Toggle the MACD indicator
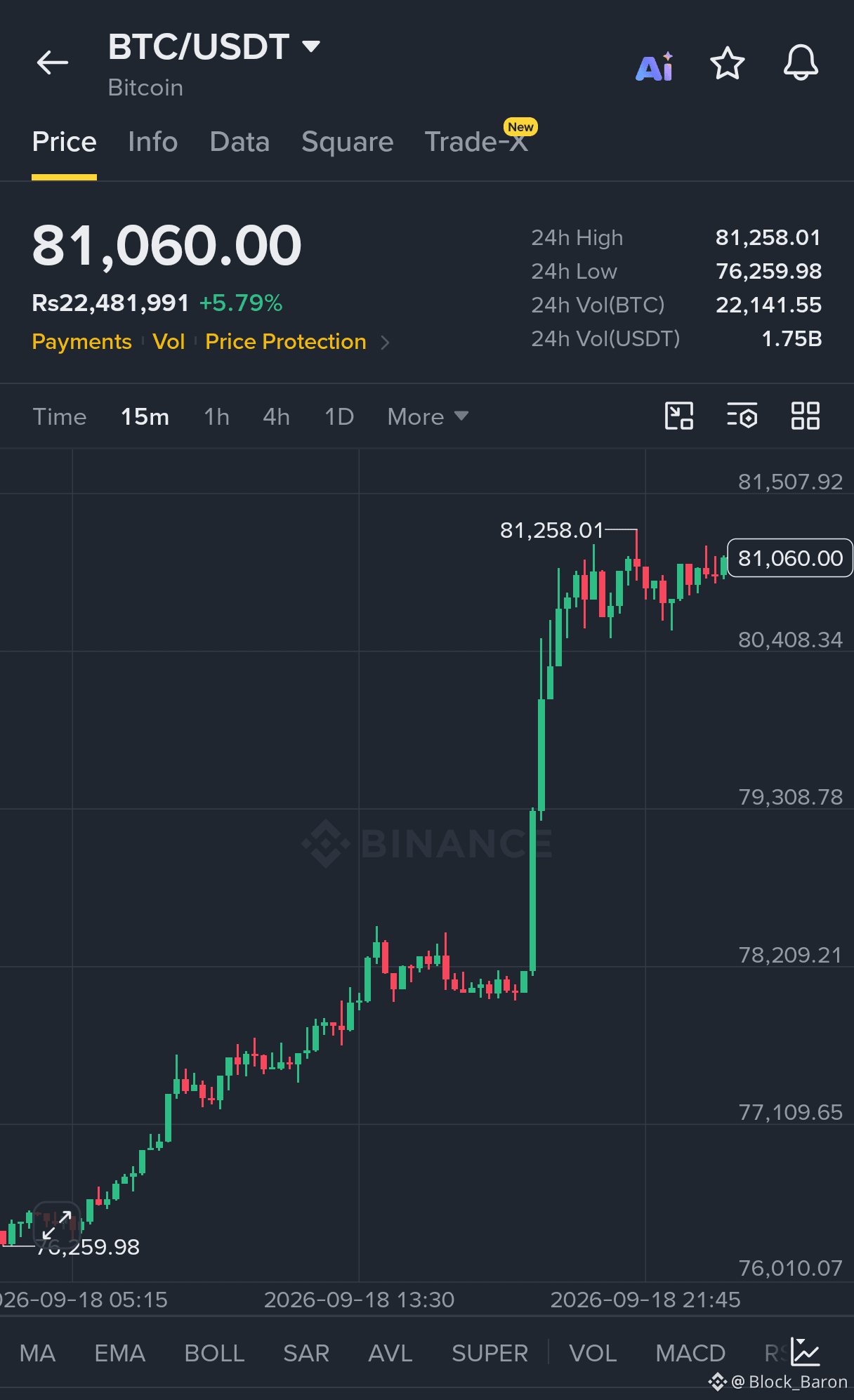 pyautogui.click(x=690, y=1353)
